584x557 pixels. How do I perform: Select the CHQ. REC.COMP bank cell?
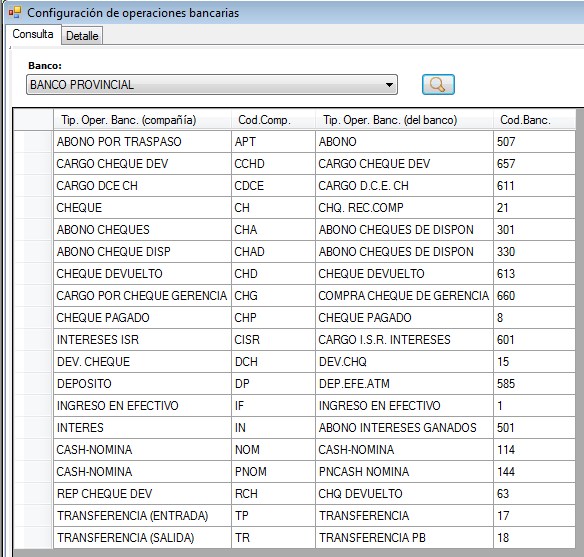click(404, 207)
